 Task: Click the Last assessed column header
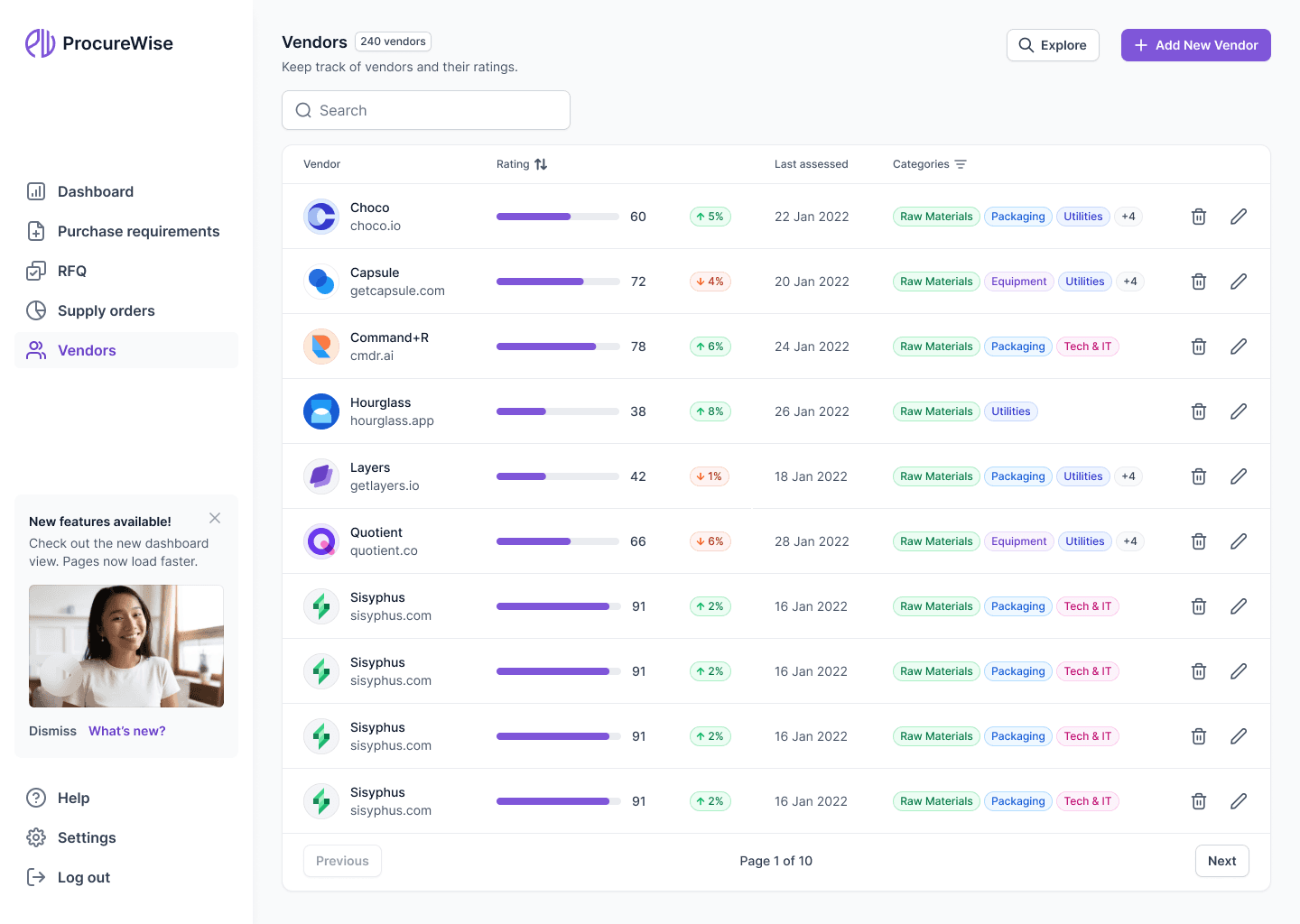pos(812,164)
